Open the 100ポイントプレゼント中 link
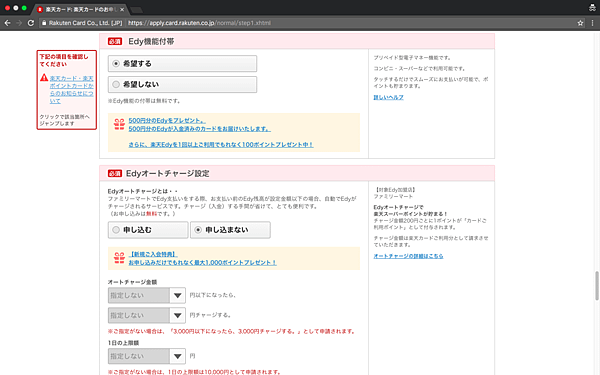Image resolution: width=600 pixels, height=375 pixels. 221,145
